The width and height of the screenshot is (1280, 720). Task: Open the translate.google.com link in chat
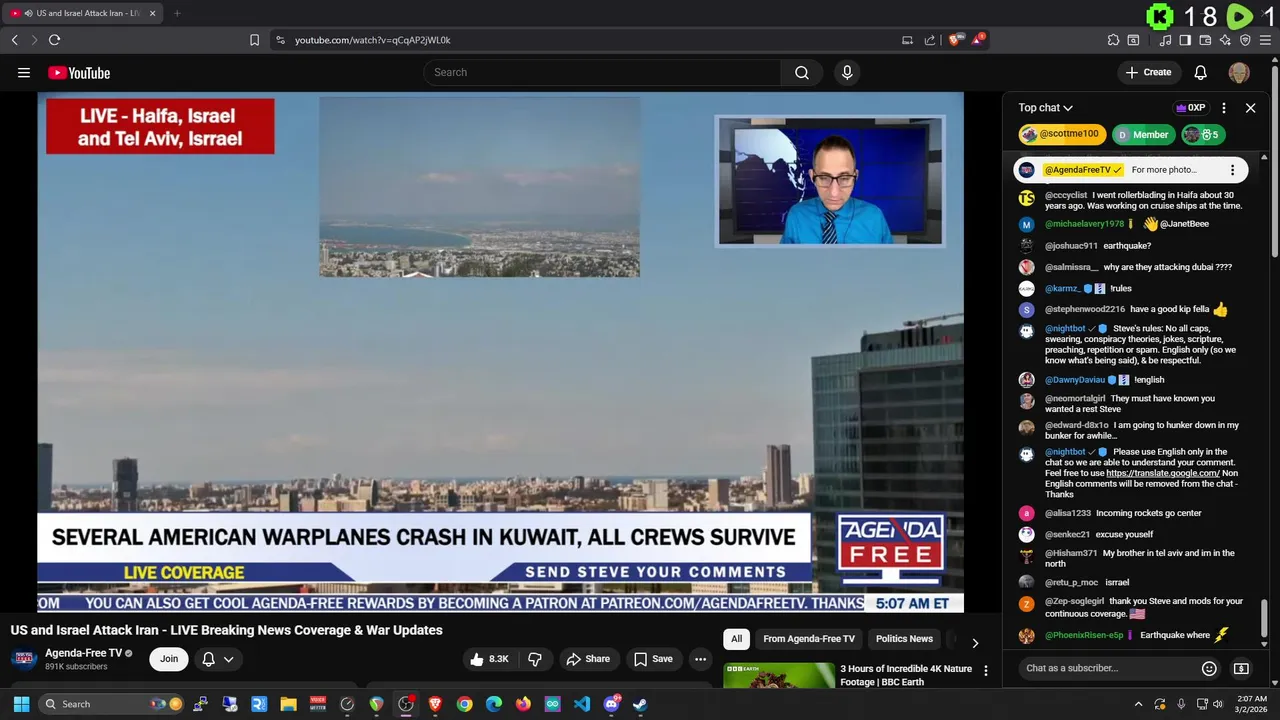pos(1162,473)
